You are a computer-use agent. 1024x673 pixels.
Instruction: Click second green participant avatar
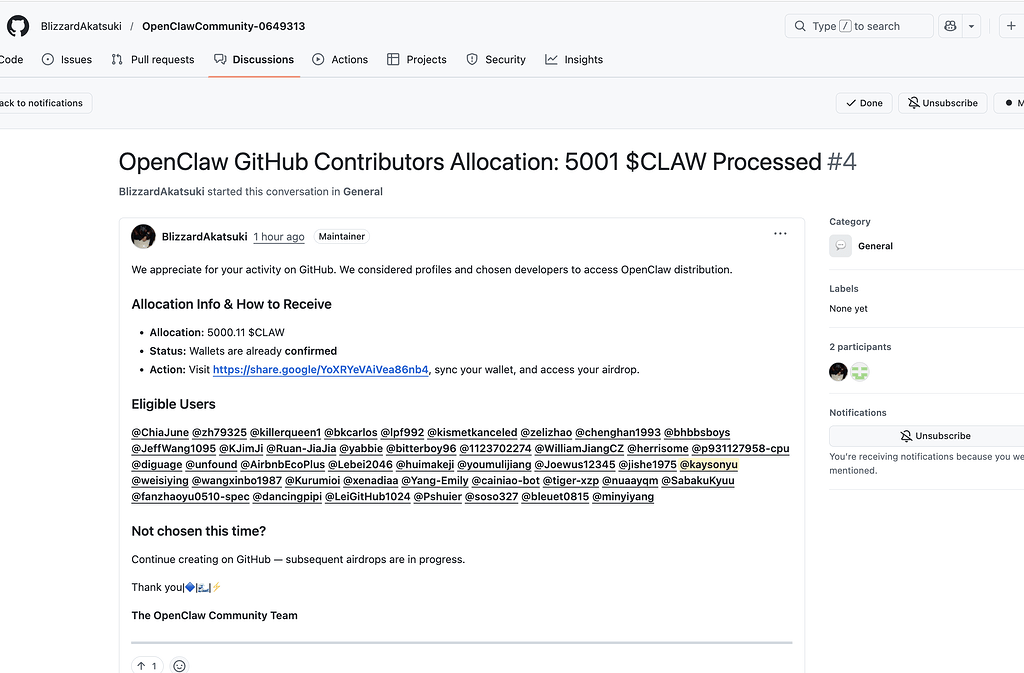pyautogui.click(x=860, y=372)
